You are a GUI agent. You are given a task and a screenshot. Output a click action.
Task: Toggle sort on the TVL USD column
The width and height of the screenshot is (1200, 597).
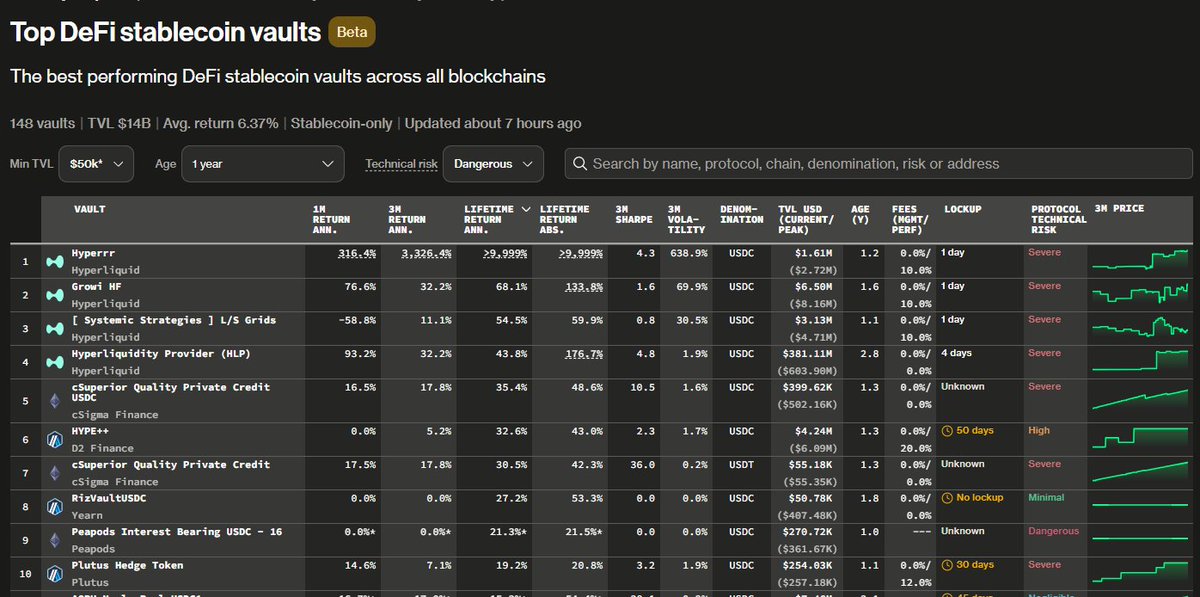click(x=805, y=213)
